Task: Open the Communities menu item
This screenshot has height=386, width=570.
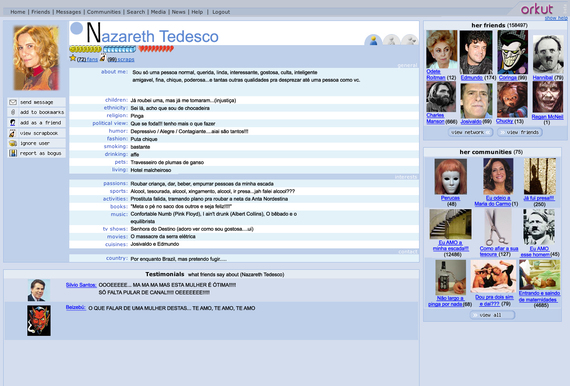Action: [x=104, y=12]
